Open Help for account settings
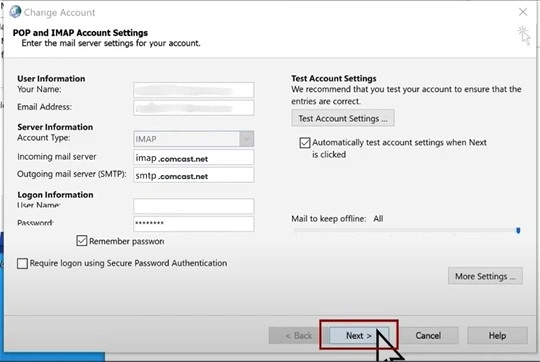This screenshot has height=362, width=540. (497, 335)
